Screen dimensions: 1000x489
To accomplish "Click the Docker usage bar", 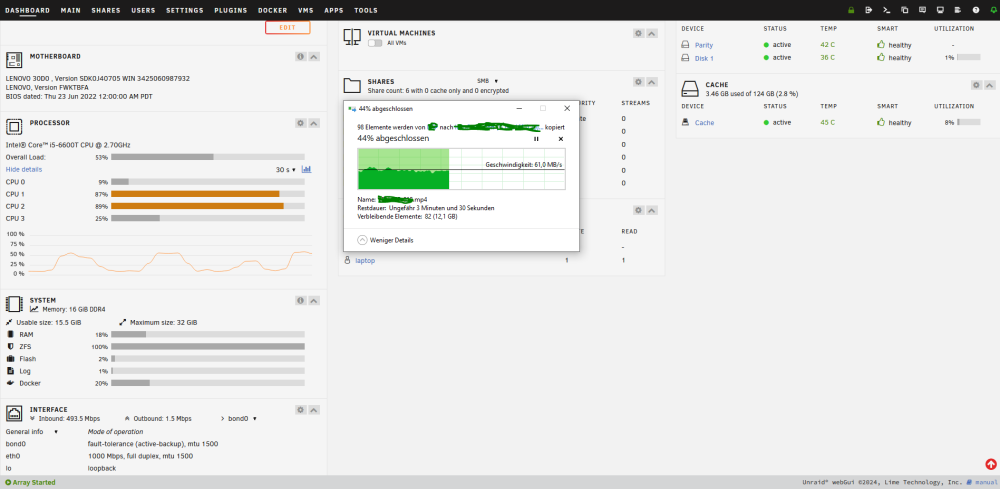I will pyautogui.click(x=208, y=383).
